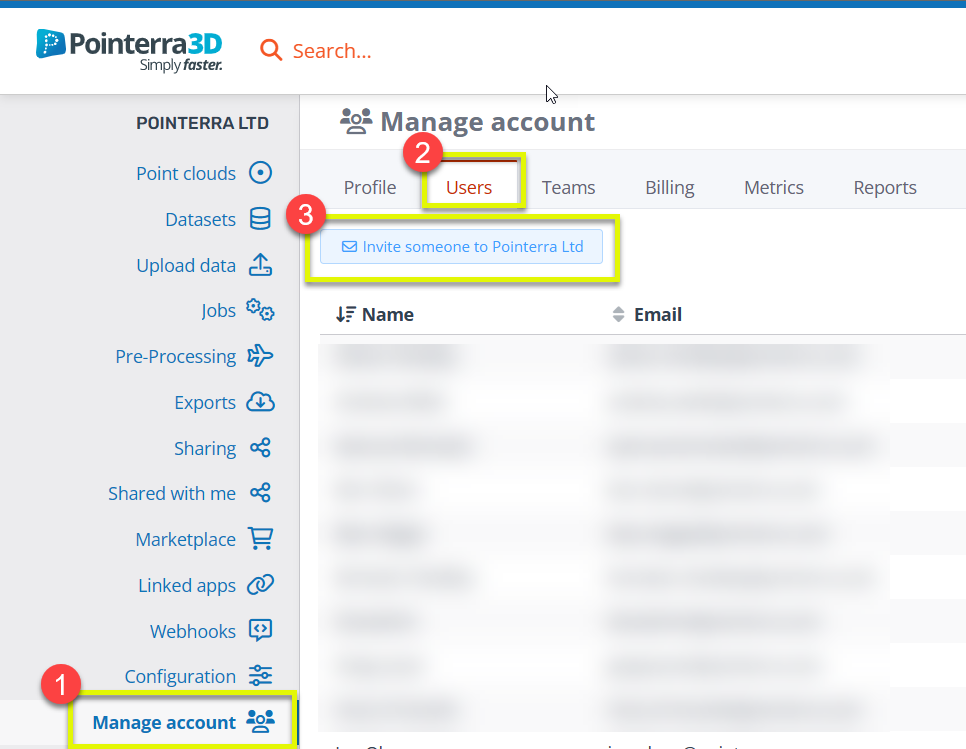Focus the Search... input field
The image size is (966, 749).
pos(332,51)
